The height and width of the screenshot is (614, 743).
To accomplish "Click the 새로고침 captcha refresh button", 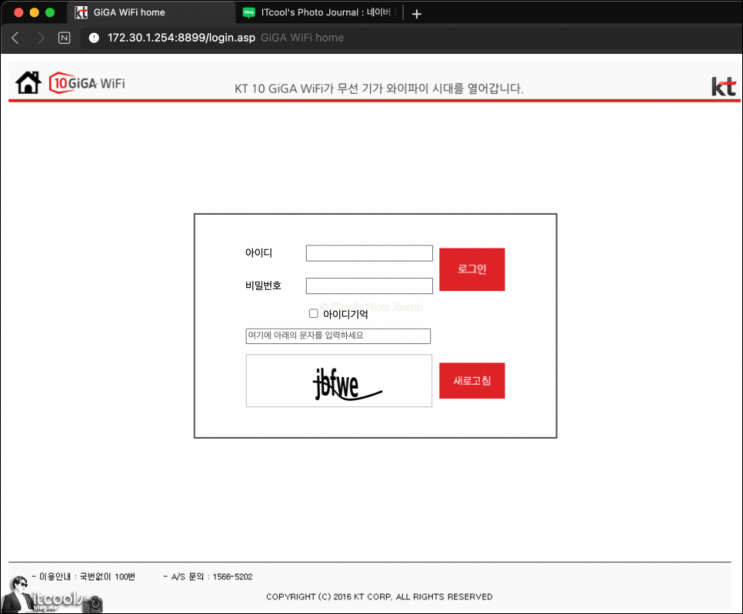I will coord(472,380).
